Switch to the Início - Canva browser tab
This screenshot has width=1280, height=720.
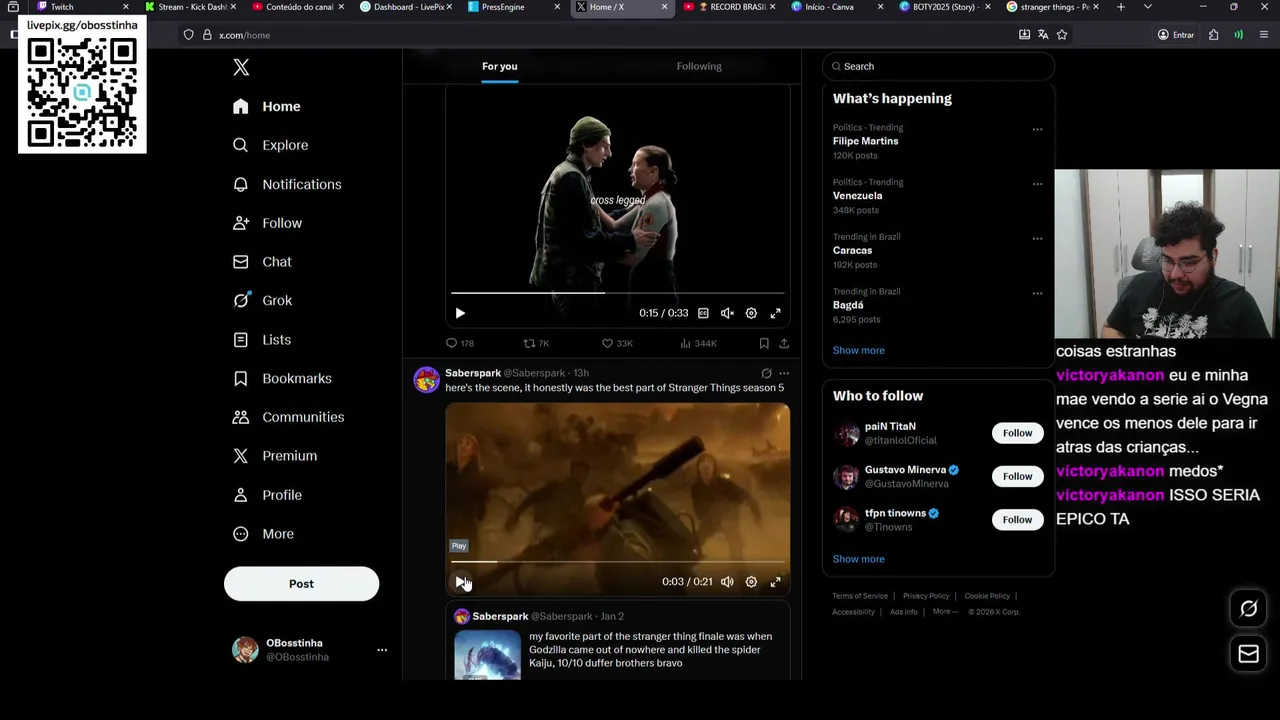tap(836, 7)
